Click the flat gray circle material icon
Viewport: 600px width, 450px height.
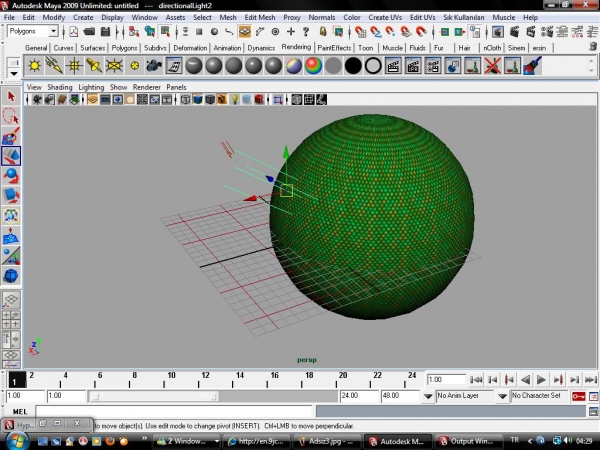tap(333, 65)
